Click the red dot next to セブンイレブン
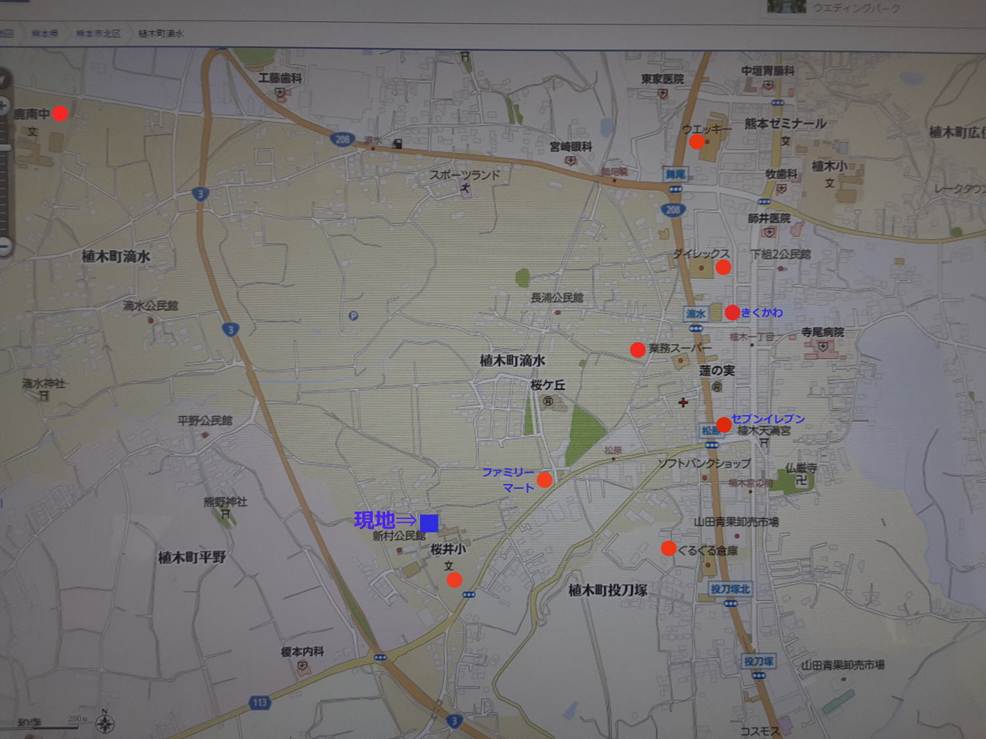The width and height of the screenshot is (986, 739). pyautogui.click(x=724, y=425)
